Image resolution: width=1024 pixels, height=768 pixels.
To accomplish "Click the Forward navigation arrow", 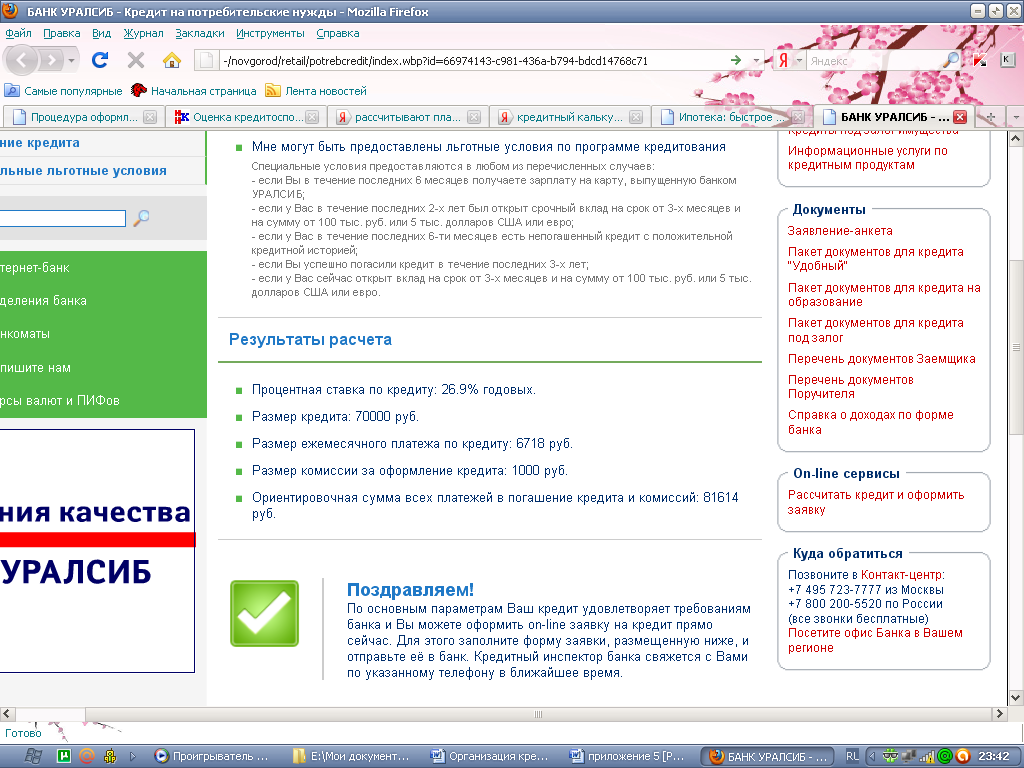I will [50, 61].
